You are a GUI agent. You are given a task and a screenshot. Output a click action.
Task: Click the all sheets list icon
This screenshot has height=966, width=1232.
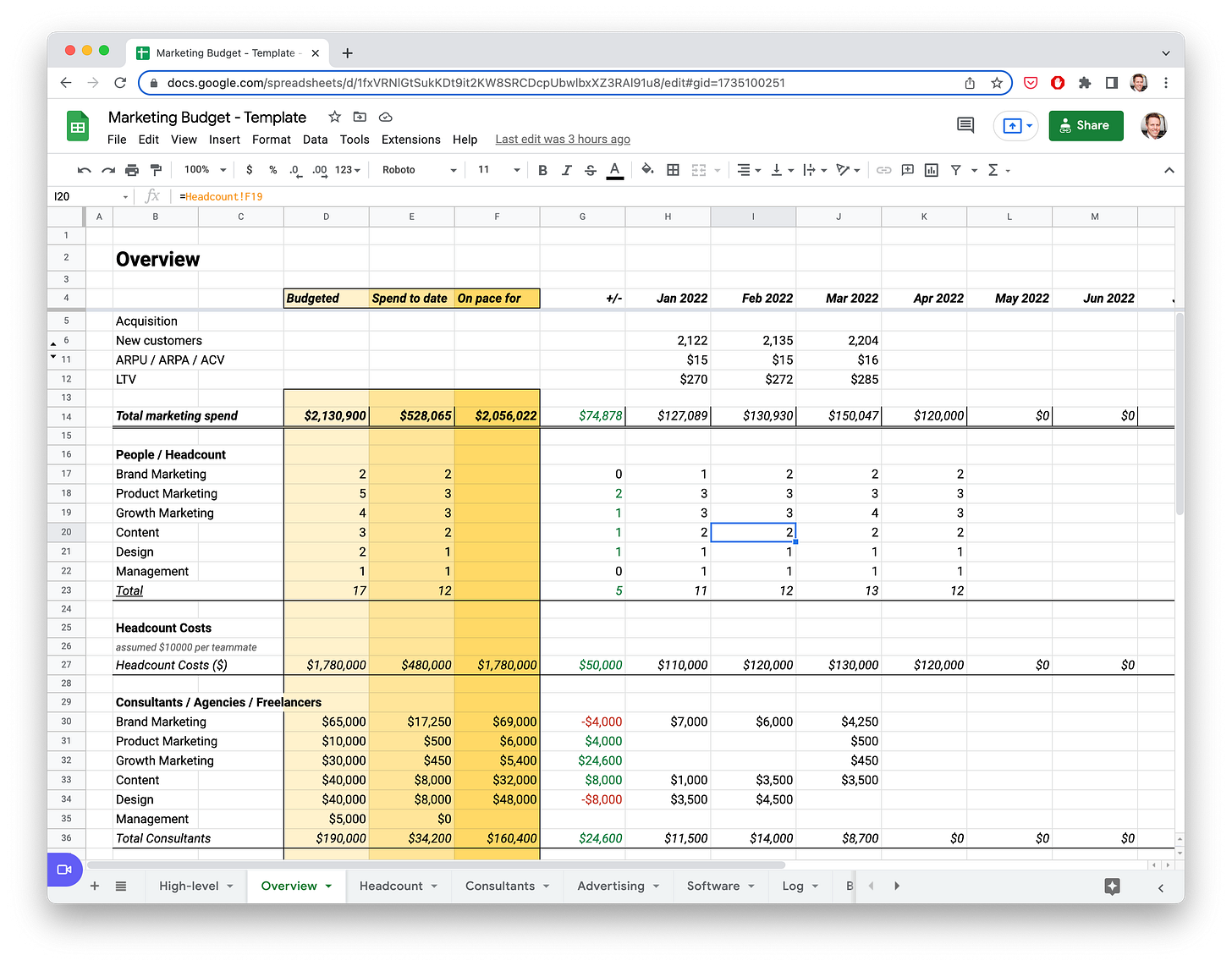121,886
